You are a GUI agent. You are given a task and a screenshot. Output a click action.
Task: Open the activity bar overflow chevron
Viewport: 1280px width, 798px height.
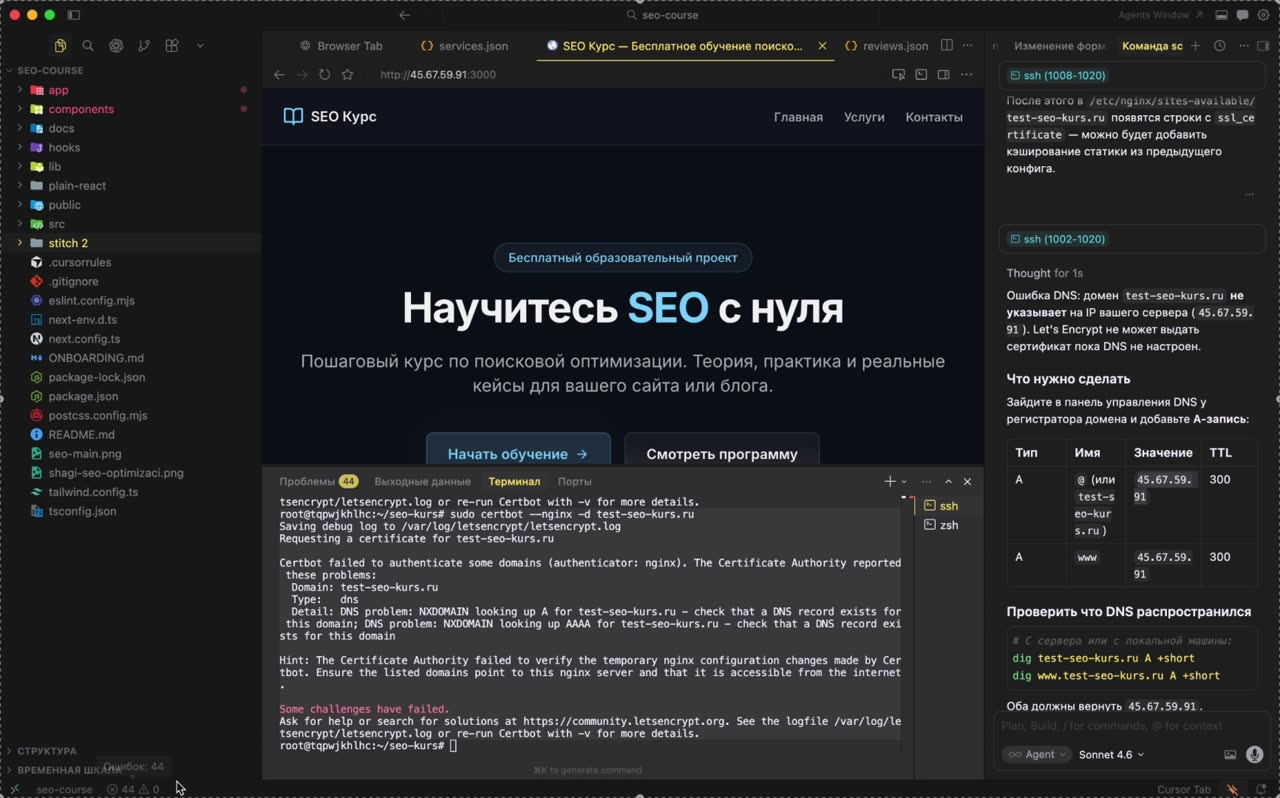point(200,45)
